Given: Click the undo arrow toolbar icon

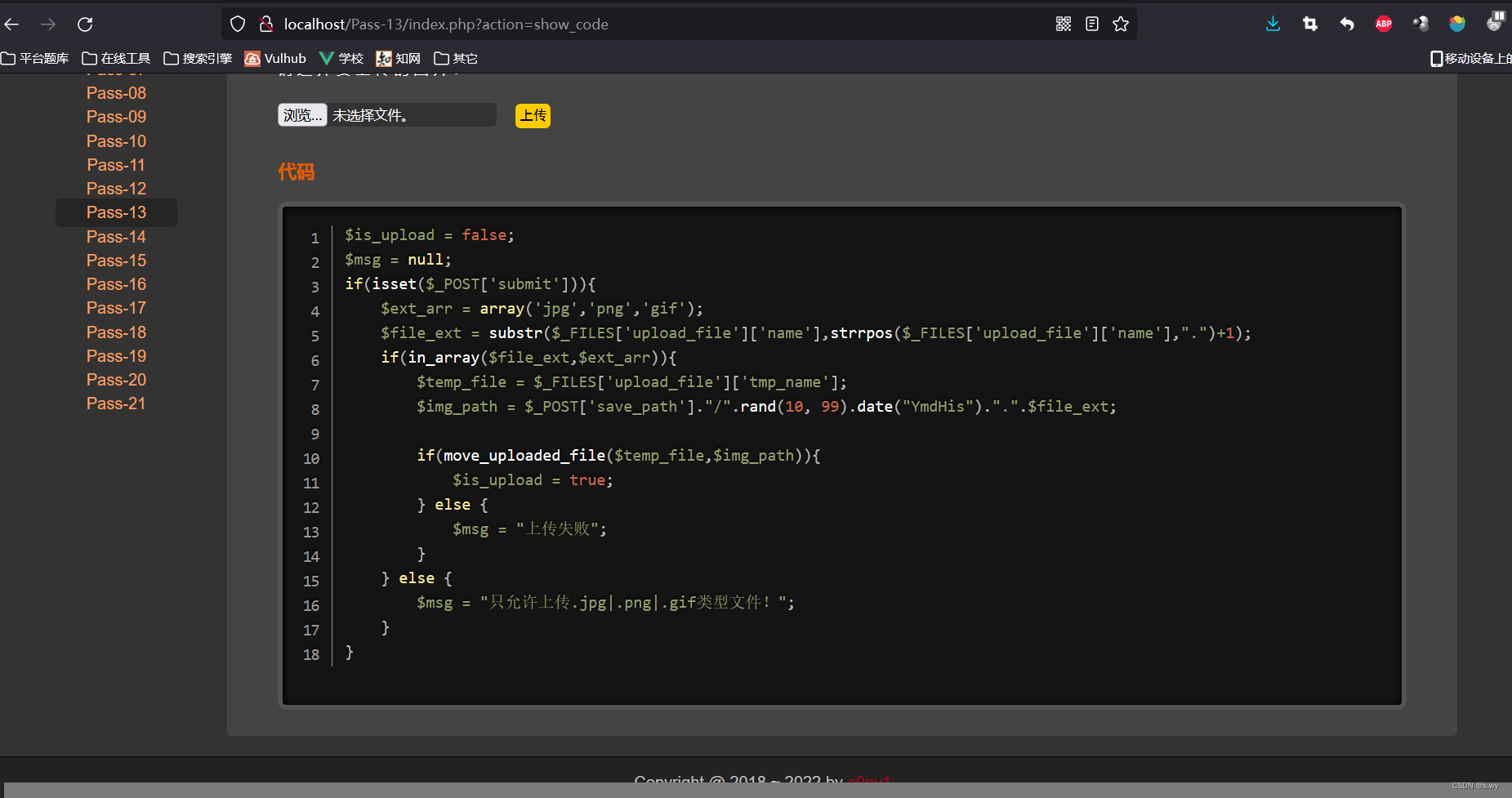Looking at the screenshot, I should pos(1347,25).
